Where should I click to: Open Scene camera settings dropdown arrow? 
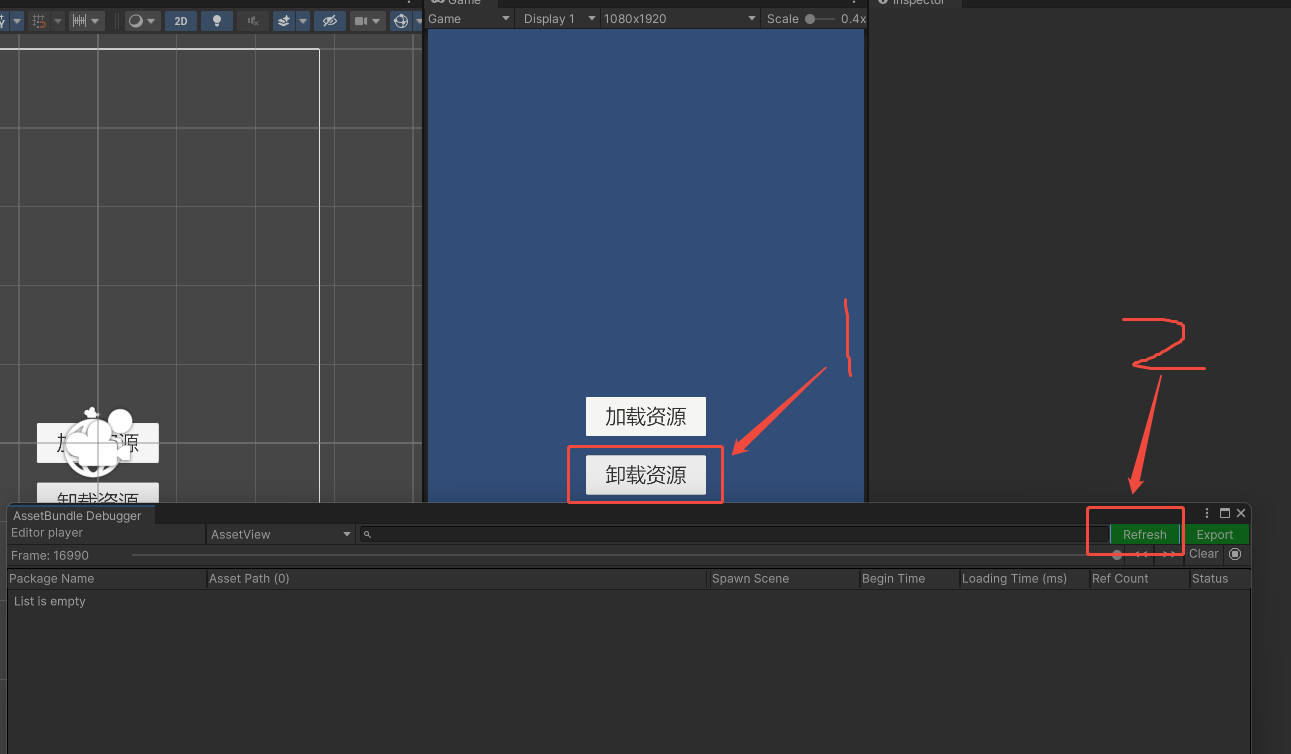coord(376,21)
